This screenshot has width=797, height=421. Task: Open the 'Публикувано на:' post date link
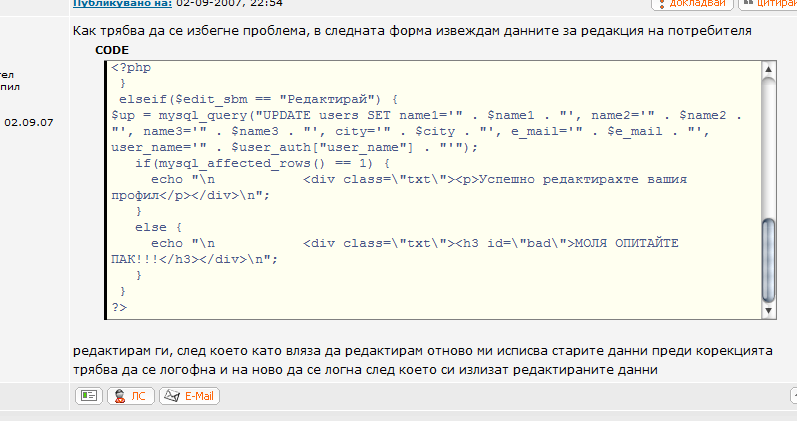(122, 4)
